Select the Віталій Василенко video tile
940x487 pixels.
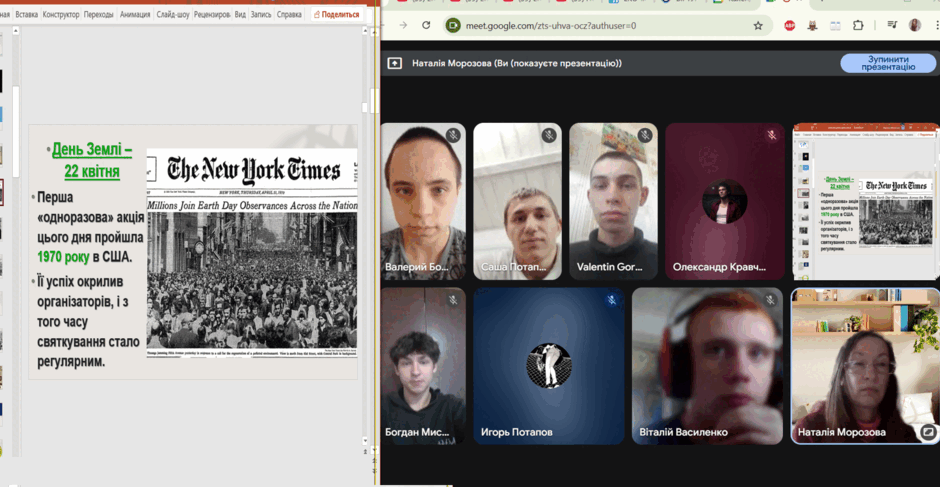click(707, 366)
